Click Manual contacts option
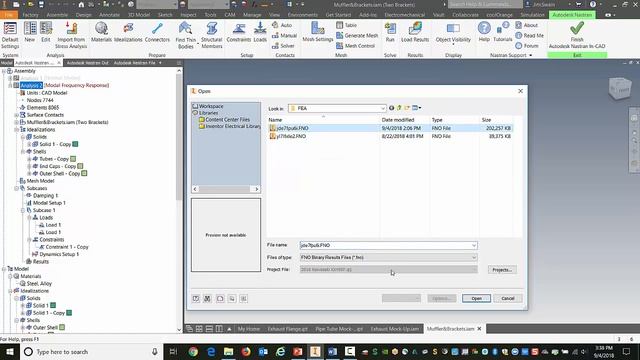The image size is (640, 360). tap(284, 36)
